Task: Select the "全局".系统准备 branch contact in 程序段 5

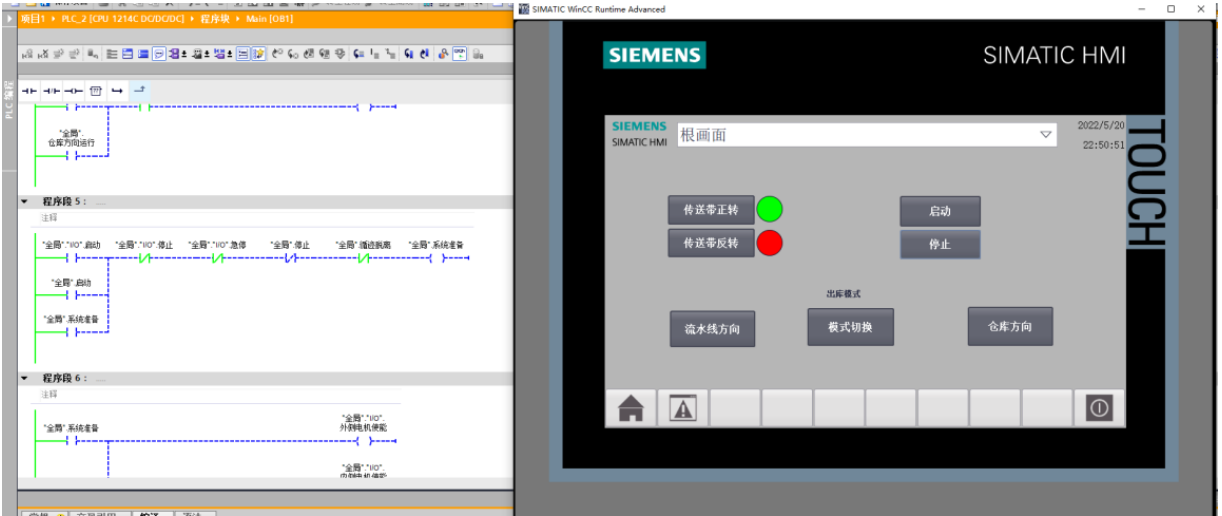Action: point(71,332)
